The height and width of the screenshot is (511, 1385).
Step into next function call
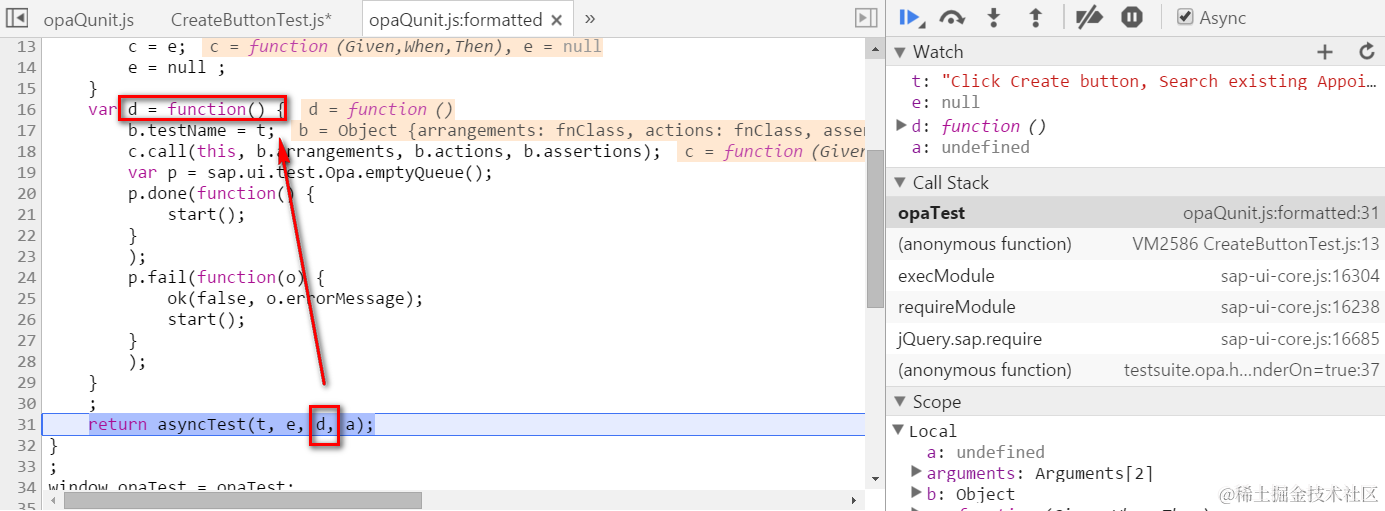[x=993, y=17]
